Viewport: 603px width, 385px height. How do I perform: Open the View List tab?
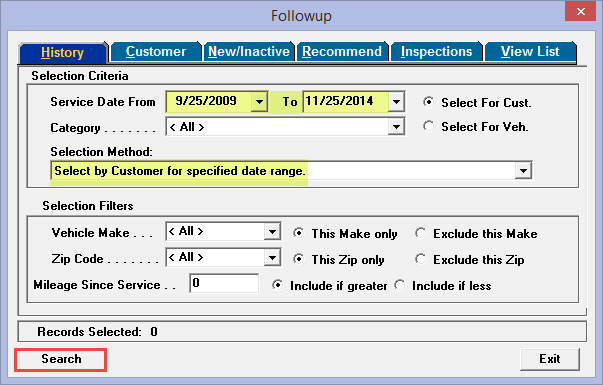(530, 52)
